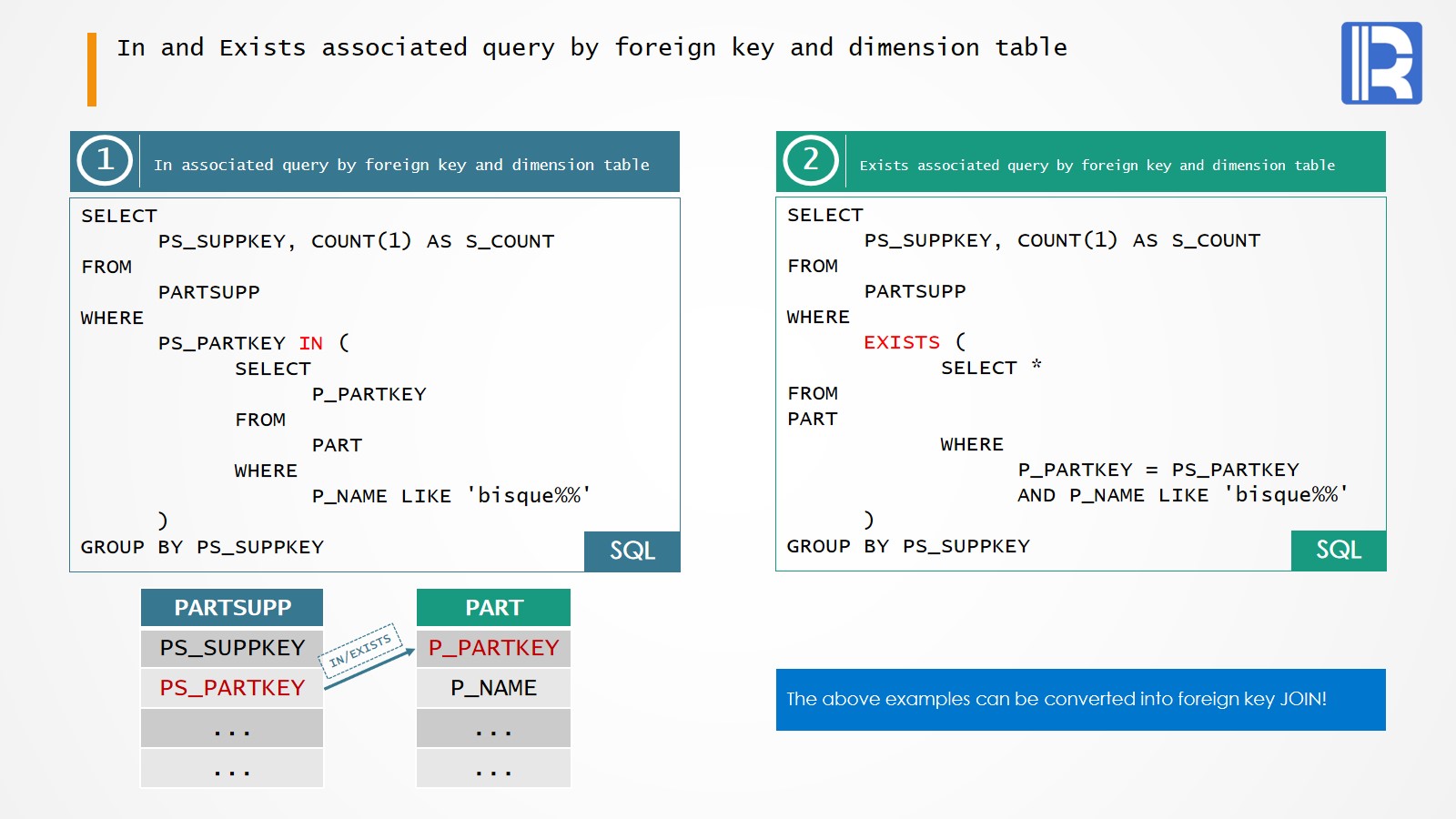Select the PARTSUPP table header
Viewport: 1456px width, 819px height.
(x=232, y=608)
